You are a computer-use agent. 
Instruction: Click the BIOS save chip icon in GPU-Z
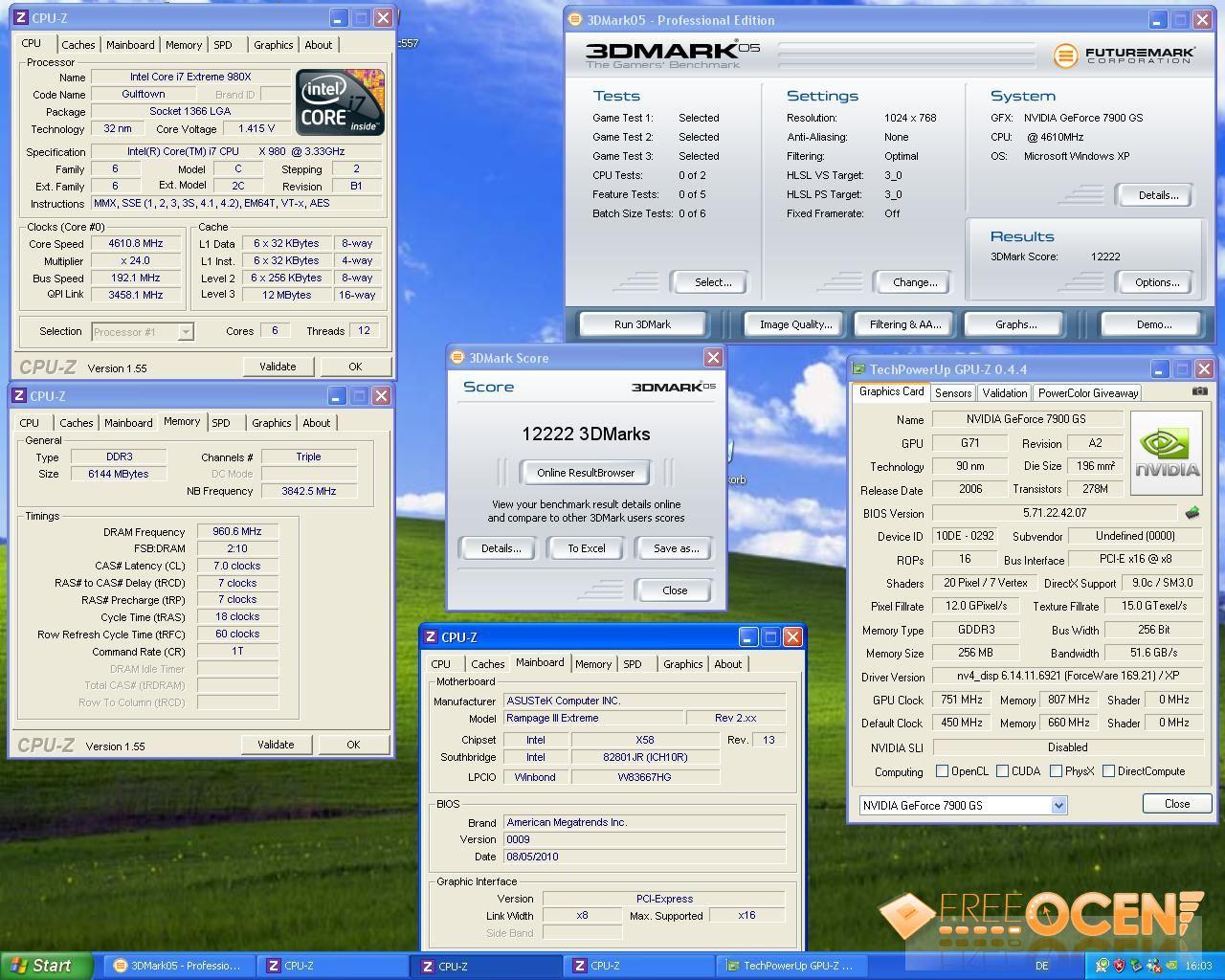click(1192, 513)
